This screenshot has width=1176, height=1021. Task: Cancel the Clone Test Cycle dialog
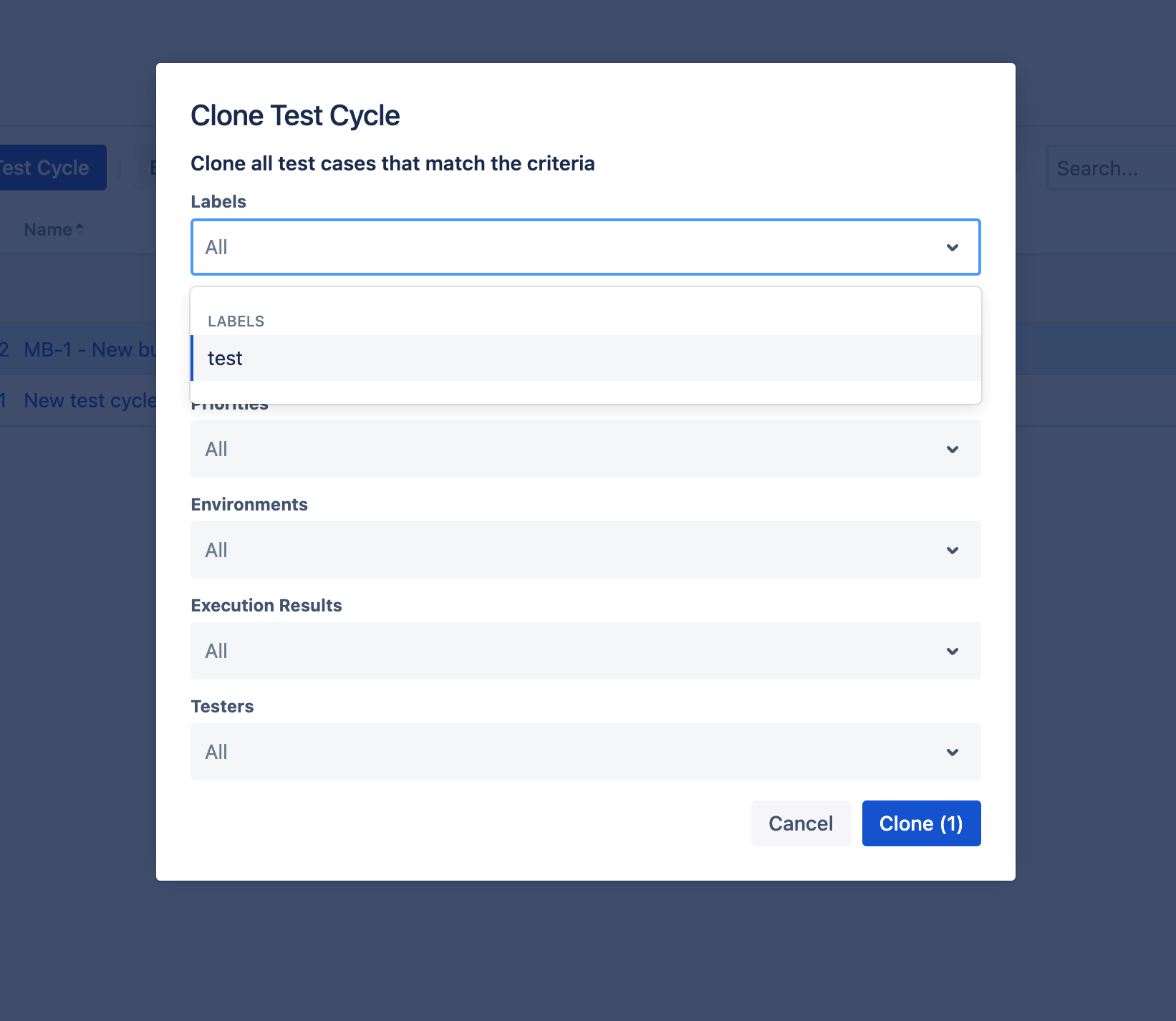800,823
